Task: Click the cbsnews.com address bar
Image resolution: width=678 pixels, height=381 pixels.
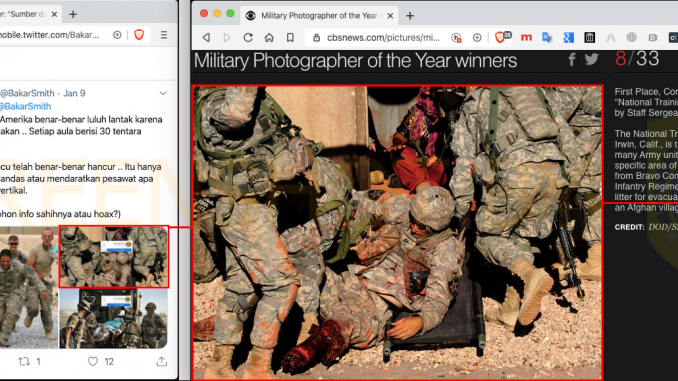Action: (383, 38)
